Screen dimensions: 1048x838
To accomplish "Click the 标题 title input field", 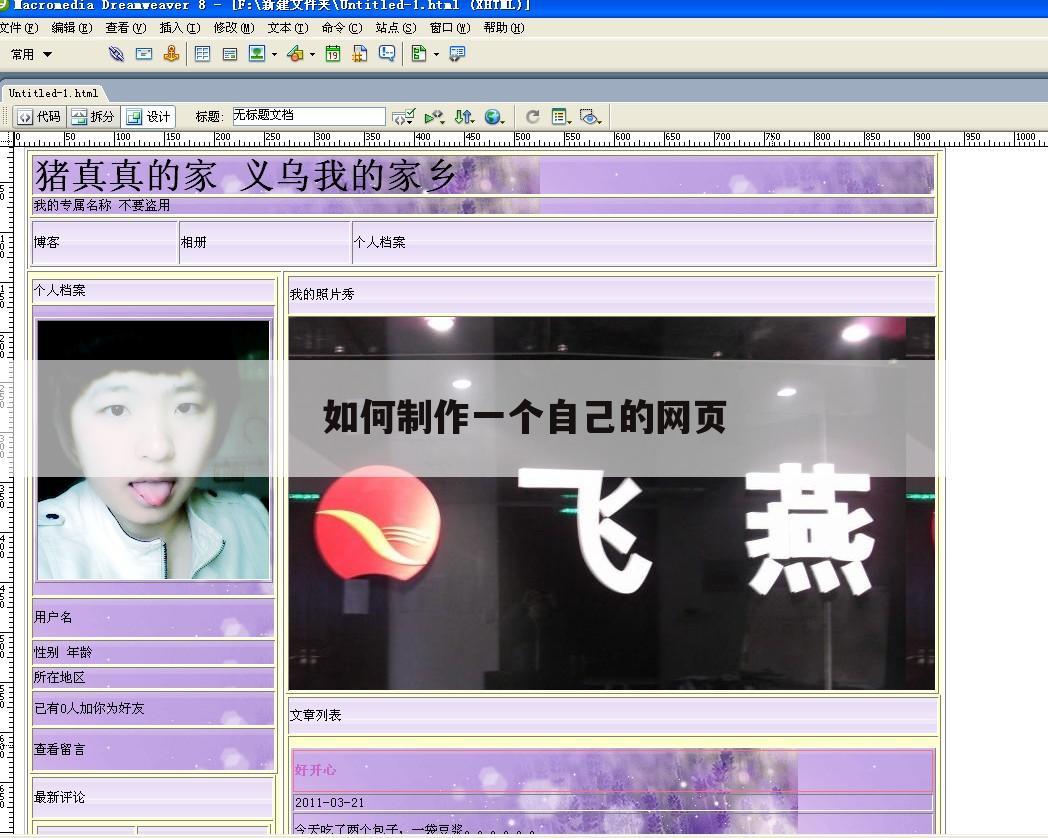I will tap(308, 116).
